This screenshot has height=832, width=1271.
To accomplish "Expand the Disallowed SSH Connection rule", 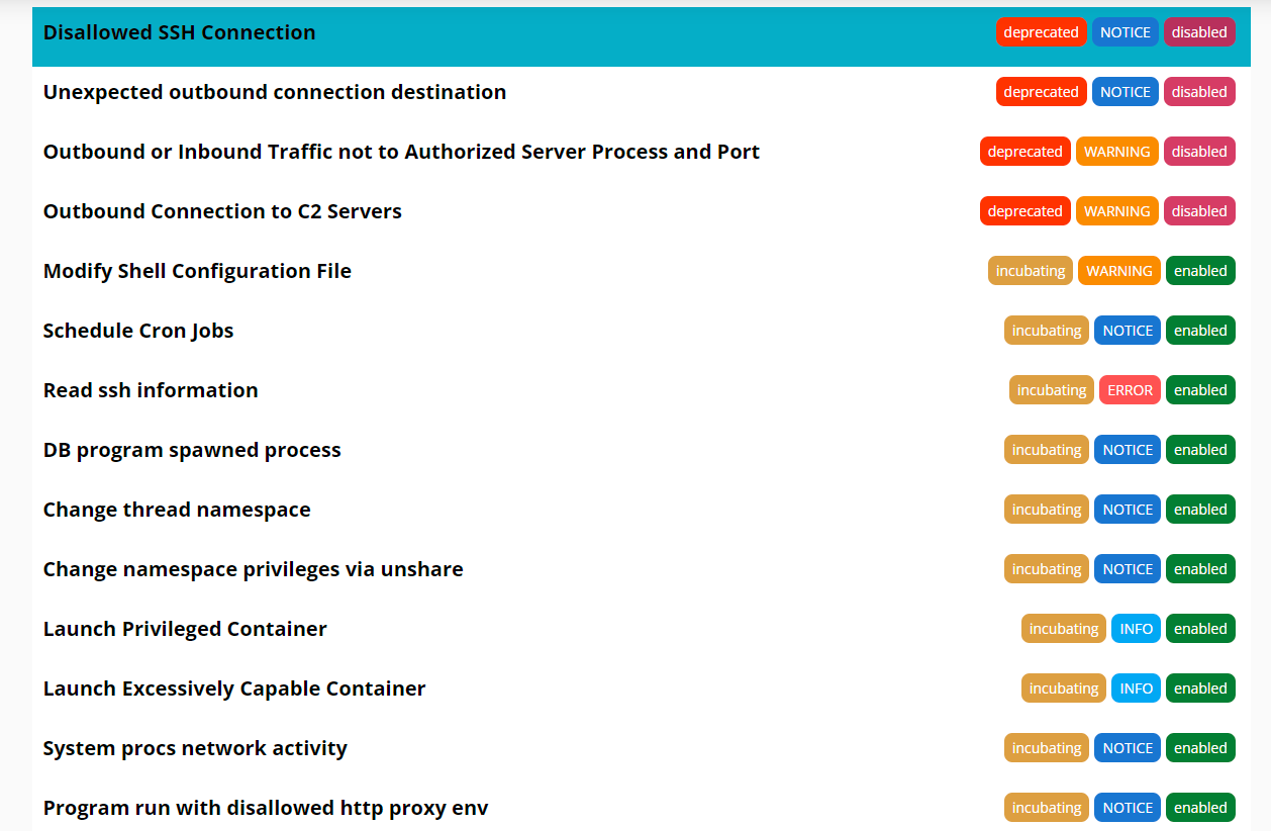I will coord(179,33).
